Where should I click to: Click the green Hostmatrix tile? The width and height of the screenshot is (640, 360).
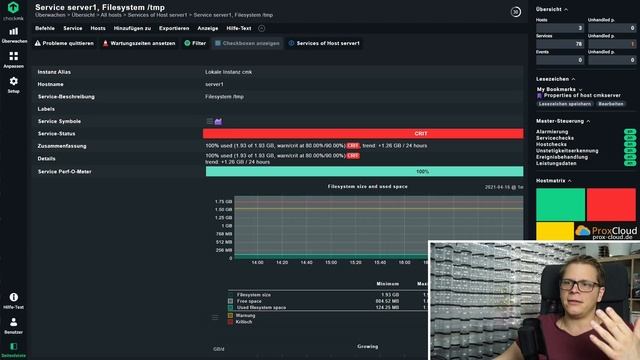click(x=560, y=204)
